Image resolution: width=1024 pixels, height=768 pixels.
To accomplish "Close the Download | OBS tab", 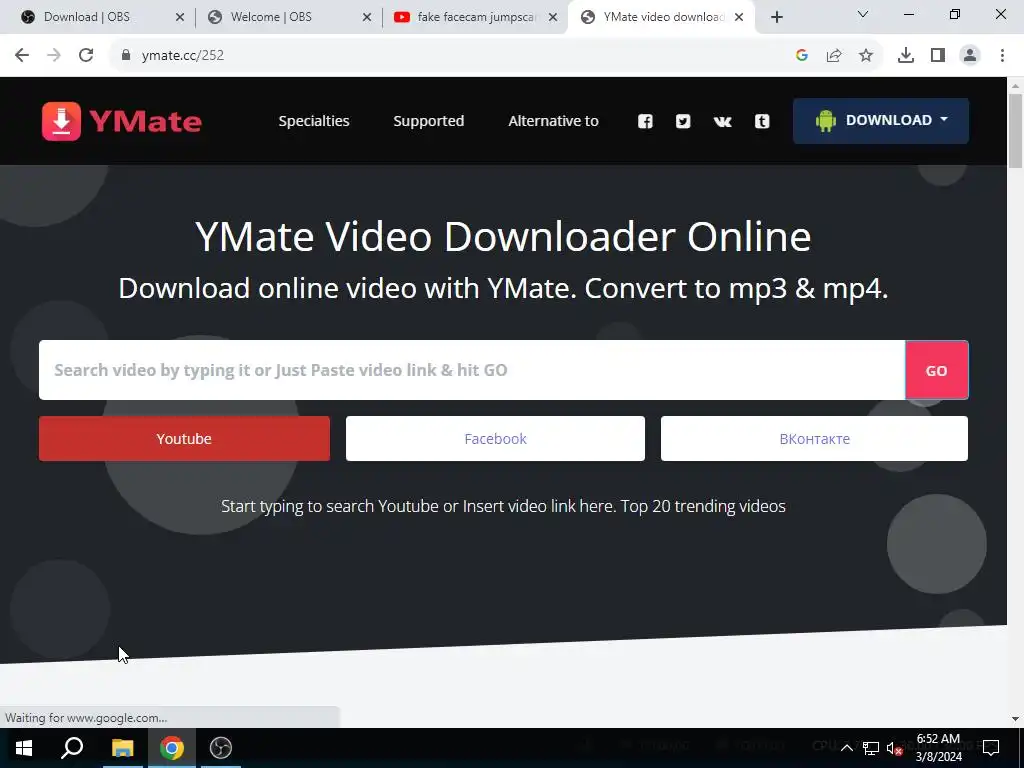I will (180, 18).
